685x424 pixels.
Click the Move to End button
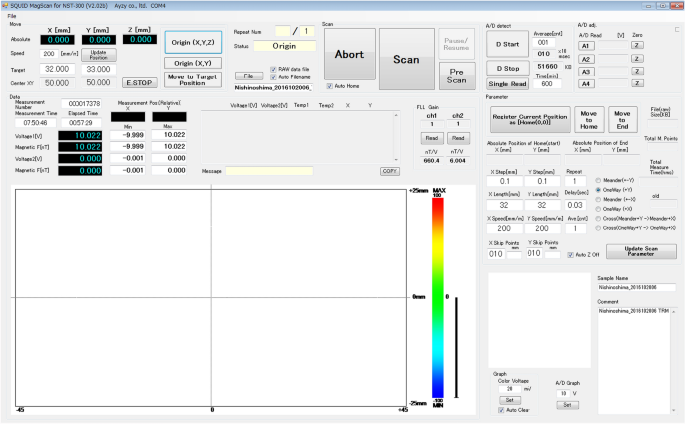(622, 119)
